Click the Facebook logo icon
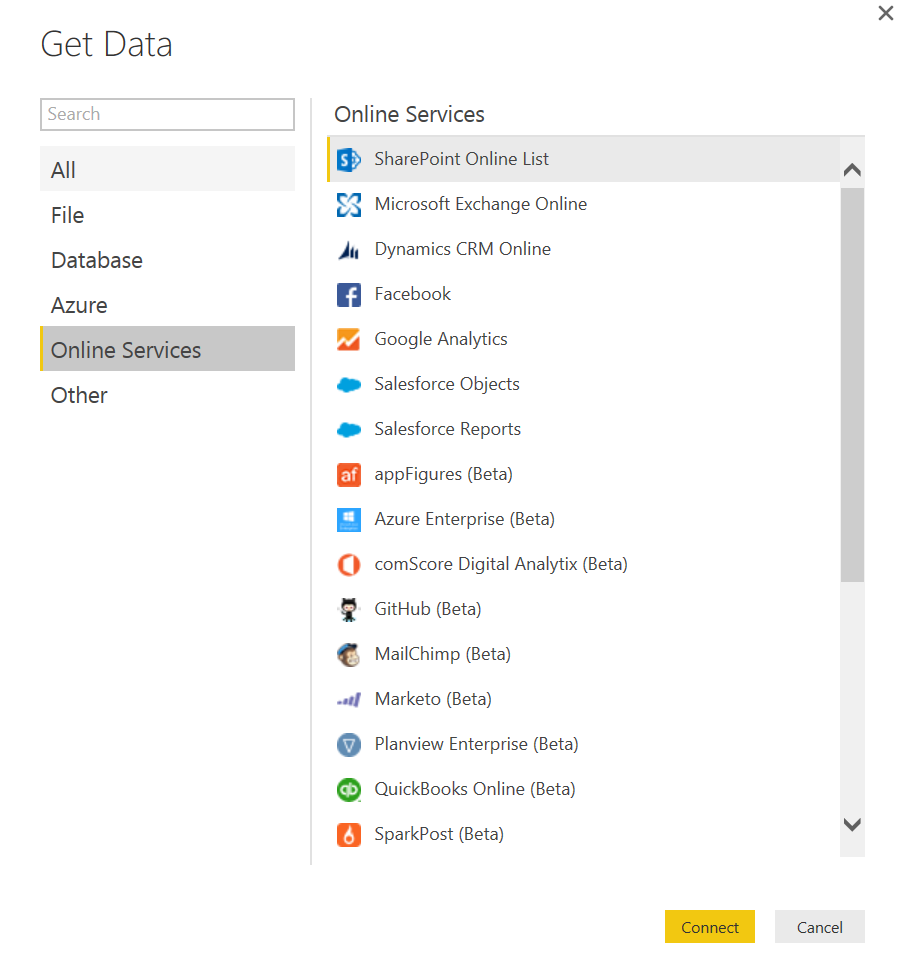This screenshot has height=973, width=904. pos(349,295)
